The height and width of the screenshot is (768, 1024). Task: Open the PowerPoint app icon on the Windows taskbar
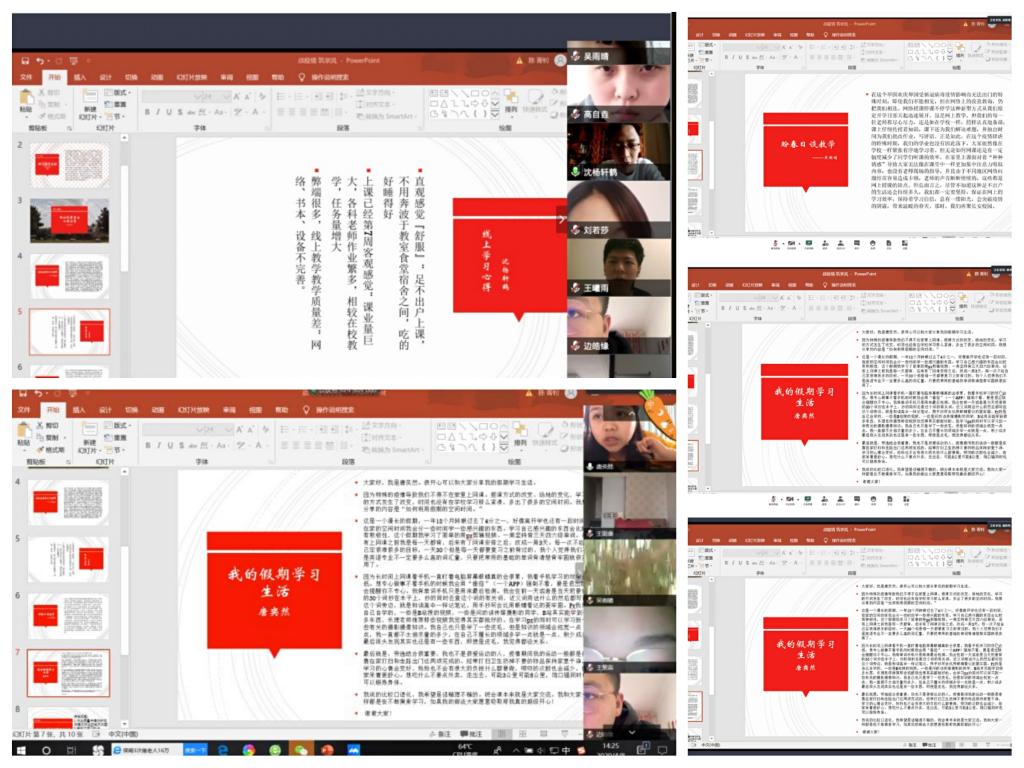(x=326, y=749)
